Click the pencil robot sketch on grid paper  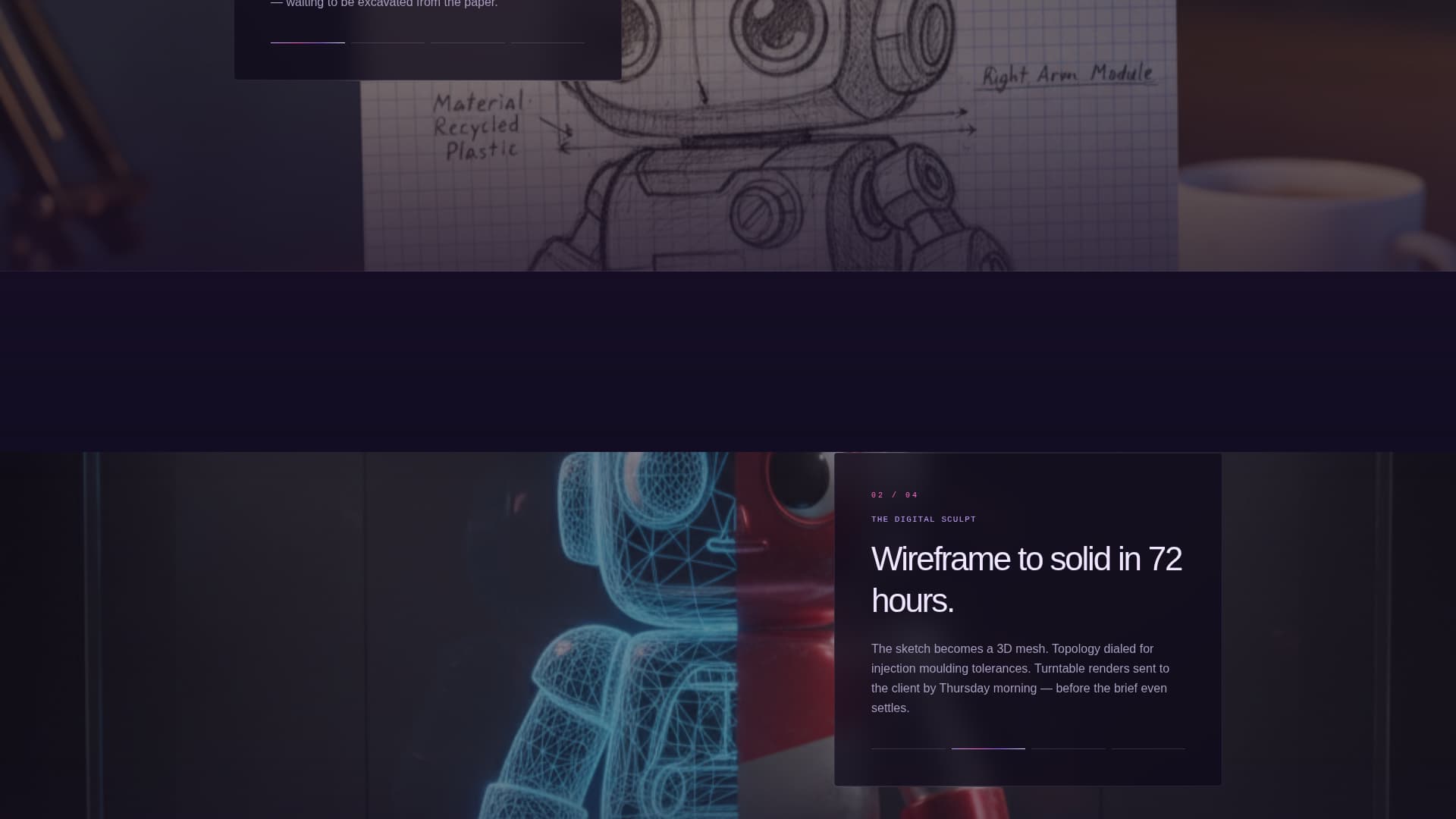tap(770, 135)
